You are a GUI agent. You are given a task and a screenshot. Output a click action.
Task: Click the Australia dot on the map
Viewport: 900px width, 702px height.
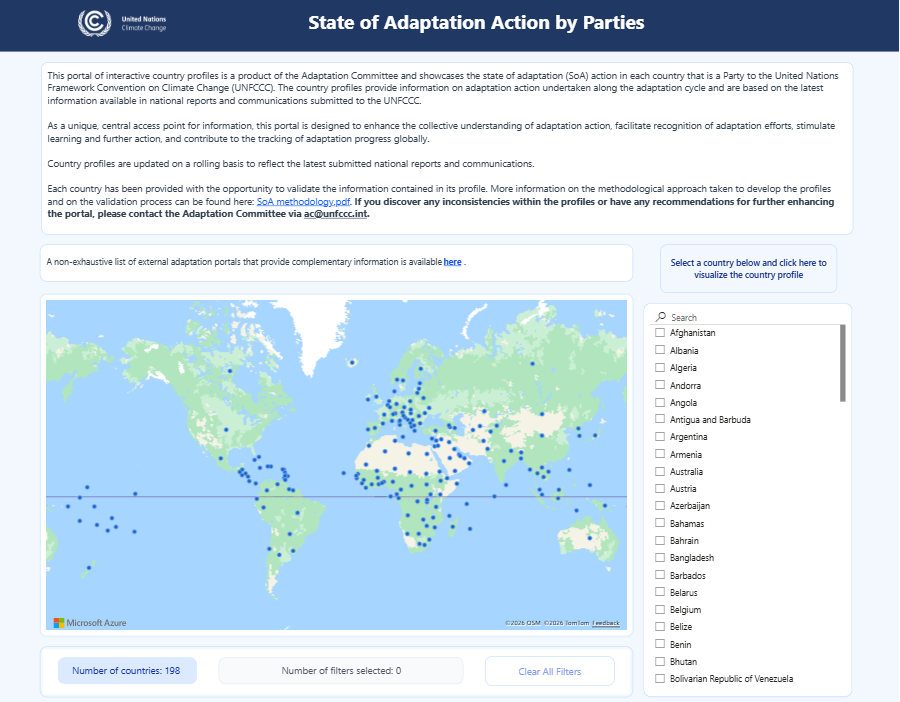click(589, 538)
